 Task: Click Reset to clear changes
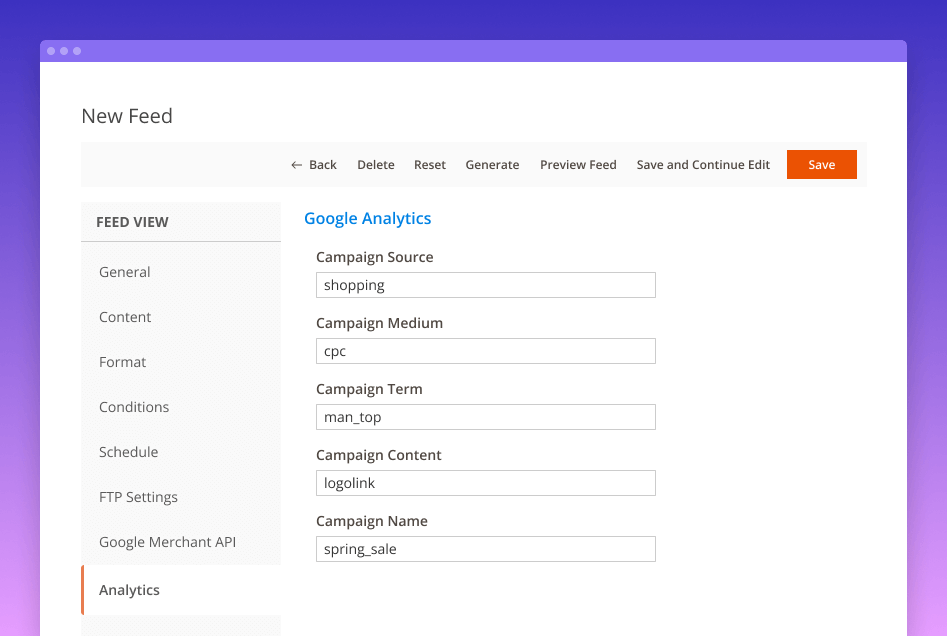[429, 164]
